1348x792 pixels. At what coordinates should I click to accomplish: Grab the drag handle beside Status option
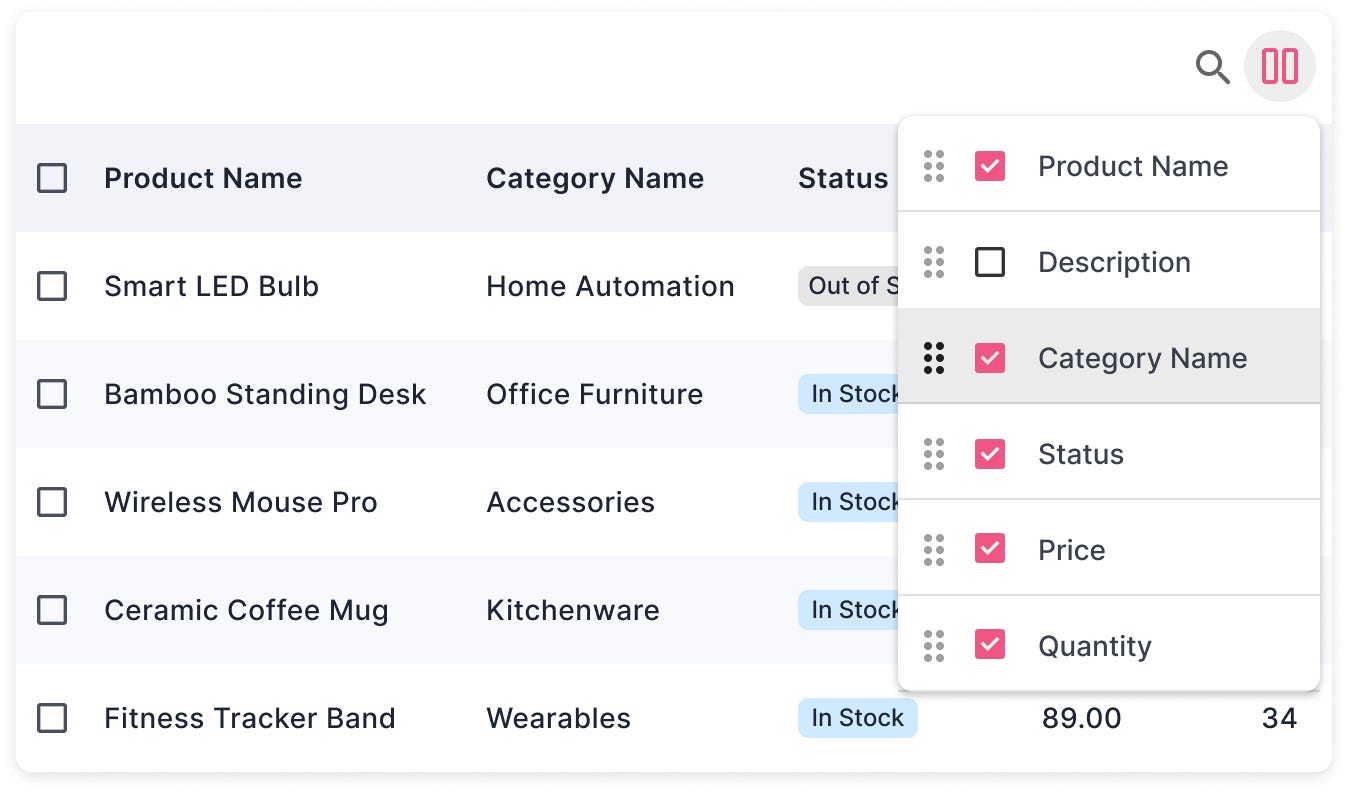point(934,454)
